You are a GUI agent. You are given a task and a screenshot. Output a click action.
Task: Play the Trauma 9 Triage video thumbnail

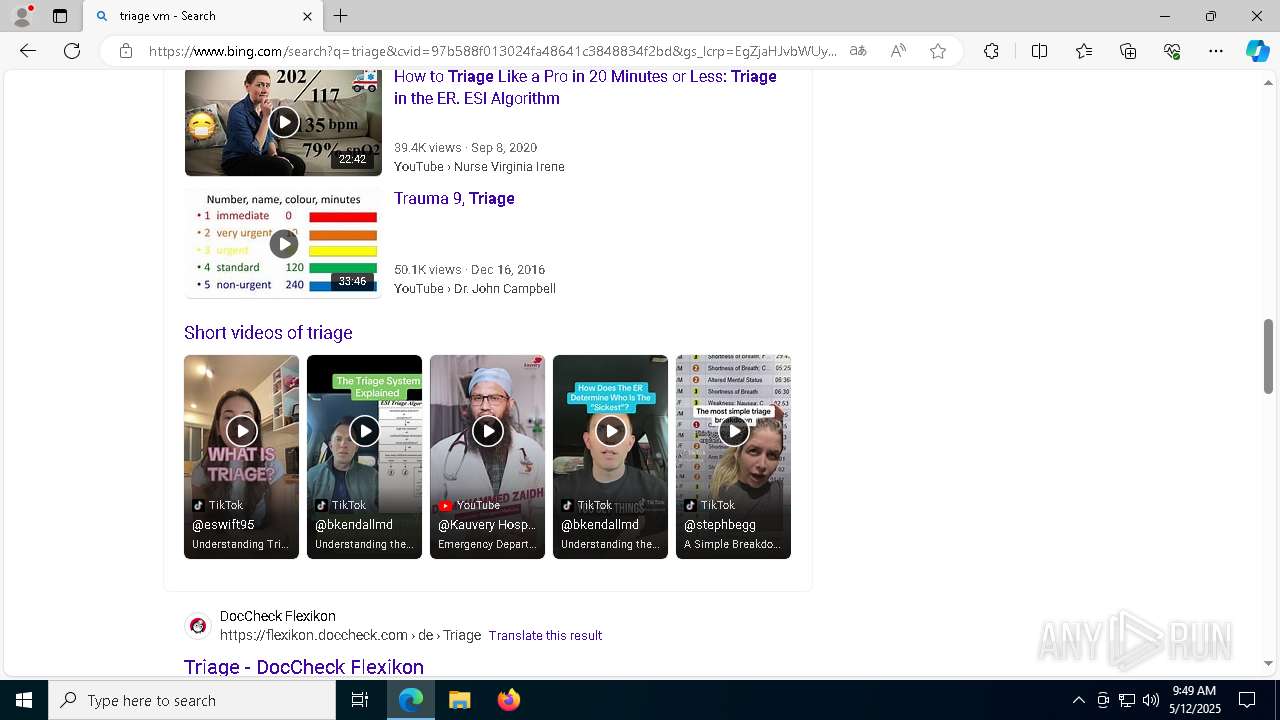pos(283,243)
